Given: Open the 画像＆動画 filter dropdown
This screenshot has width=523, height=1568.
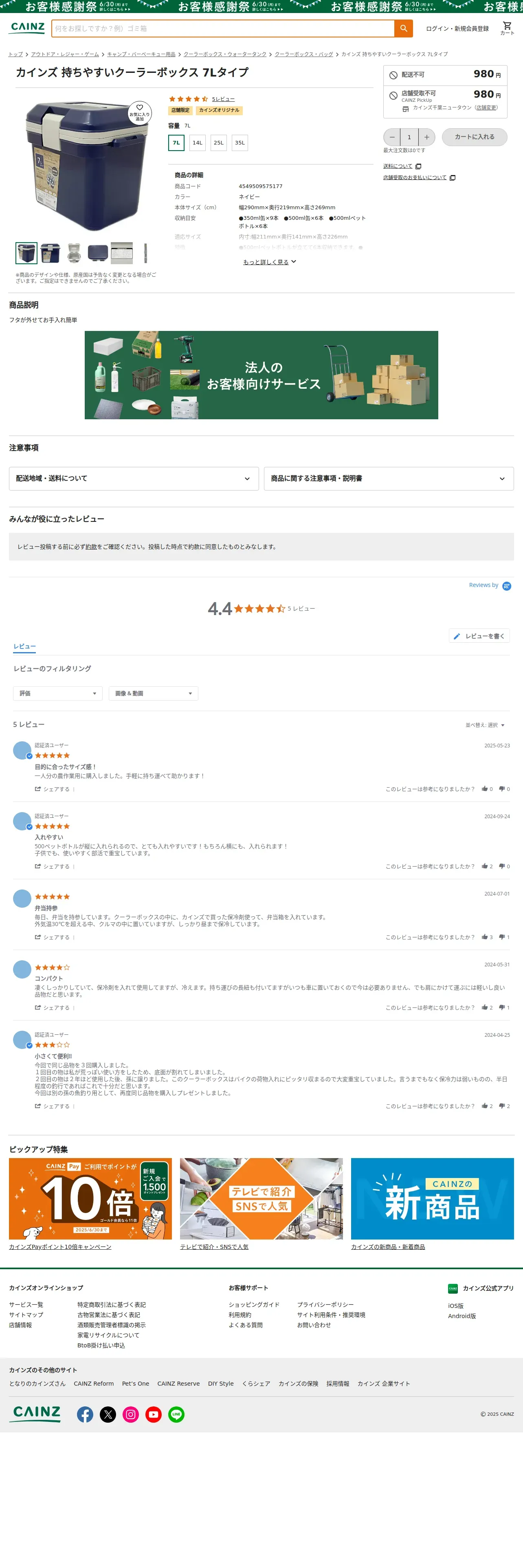Looking at the screenshot, I should pos(154,693).
